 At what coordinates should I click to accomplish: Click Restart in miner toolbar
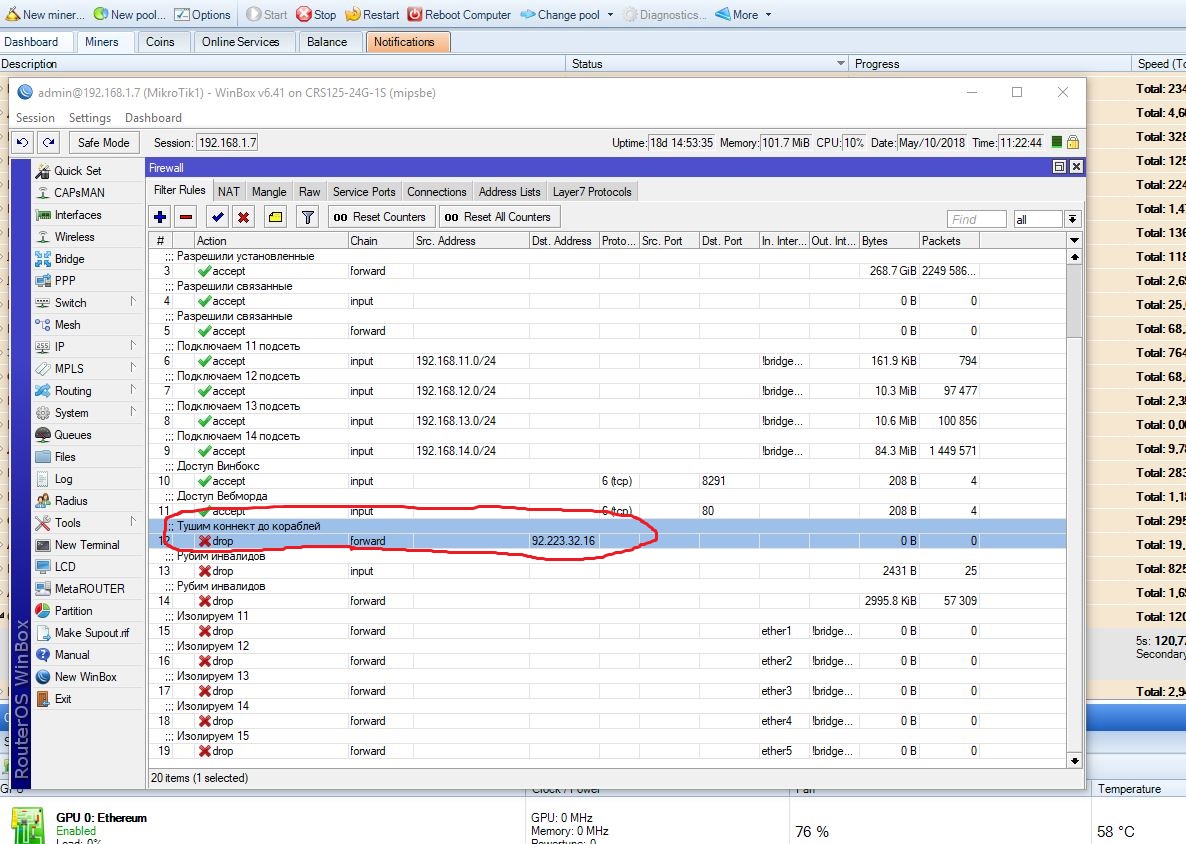[x=372, y=14]
